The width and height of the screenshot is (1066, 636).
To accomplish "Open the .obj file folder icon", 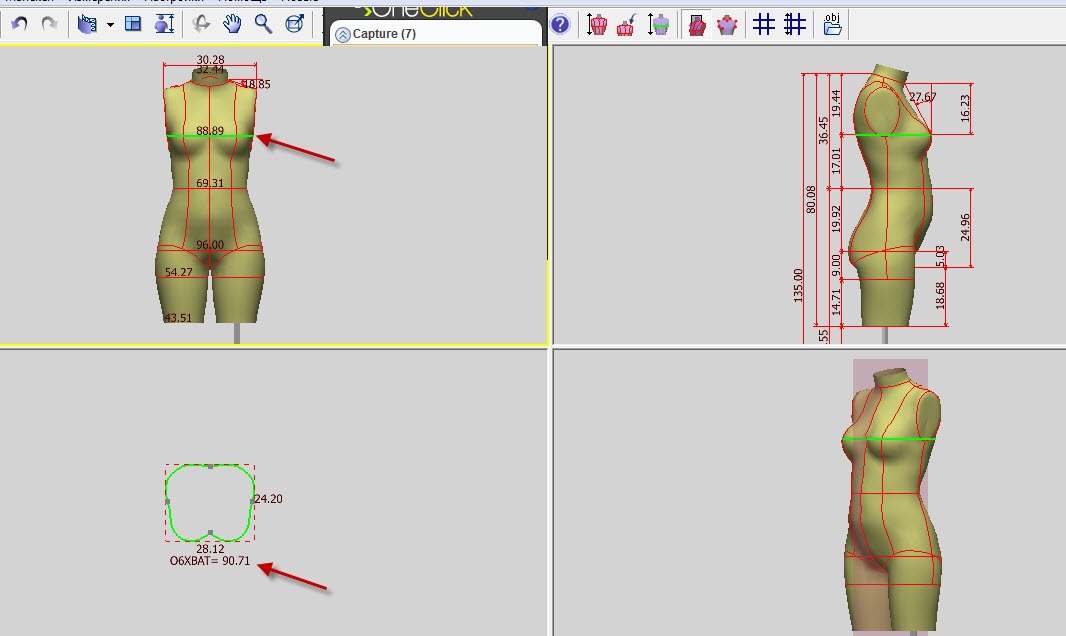I will tap(832, 24).
